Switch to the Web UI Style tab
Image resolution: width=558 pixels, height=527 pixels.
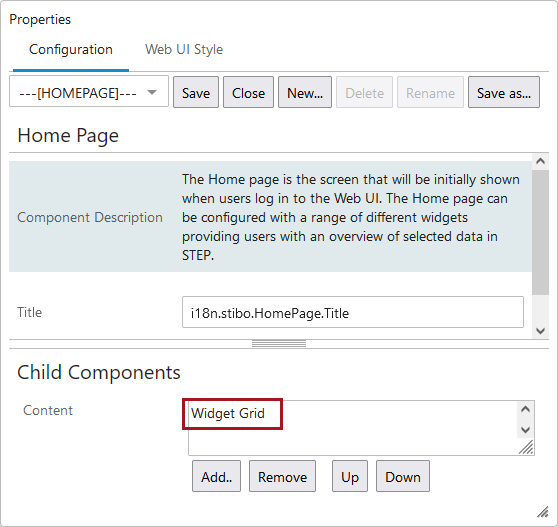click(x=184, y=49)
